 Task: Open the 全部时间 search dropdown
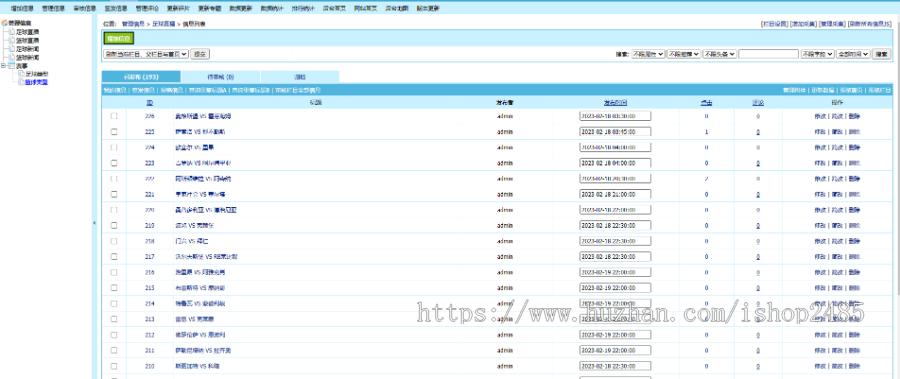[x=853, y=54]
